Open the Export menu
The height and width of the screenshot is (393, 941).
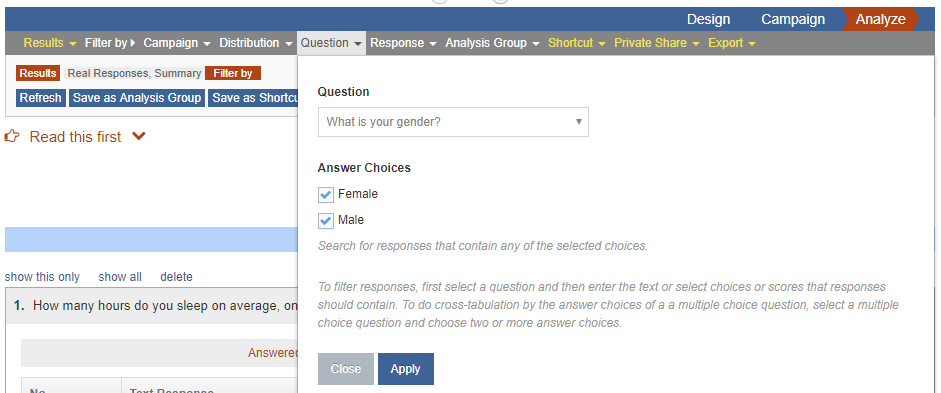[x=732, y=43]
